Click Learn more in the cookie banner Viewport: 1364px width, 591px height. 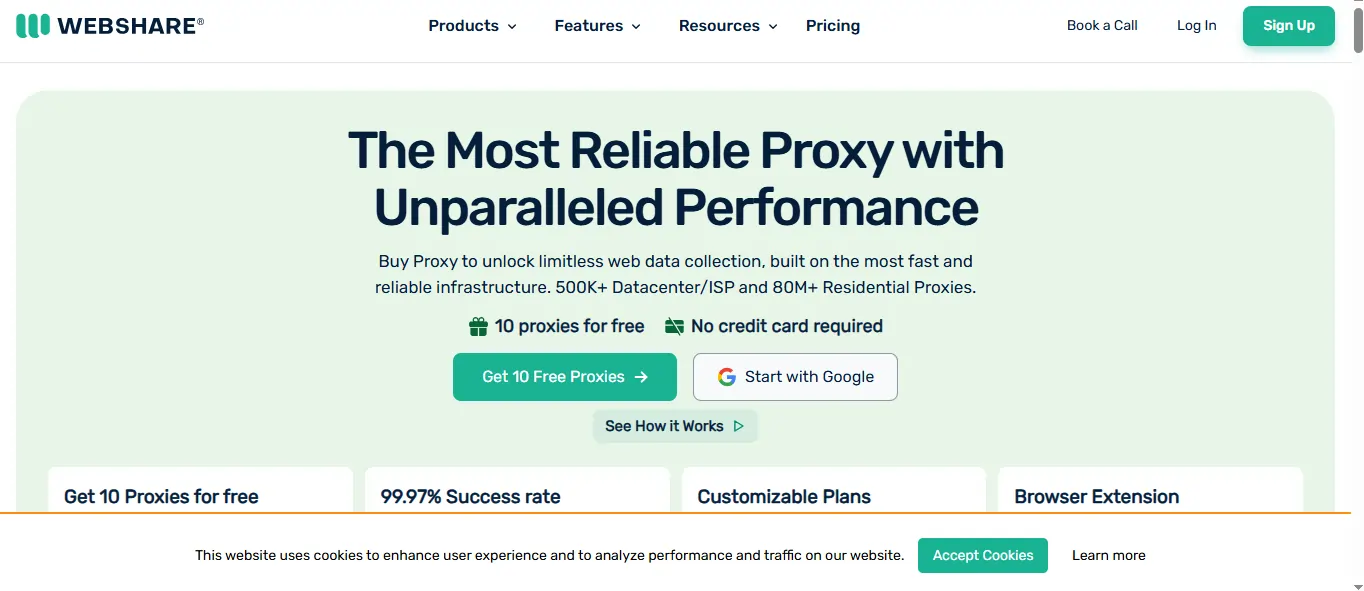(1108, 555)
